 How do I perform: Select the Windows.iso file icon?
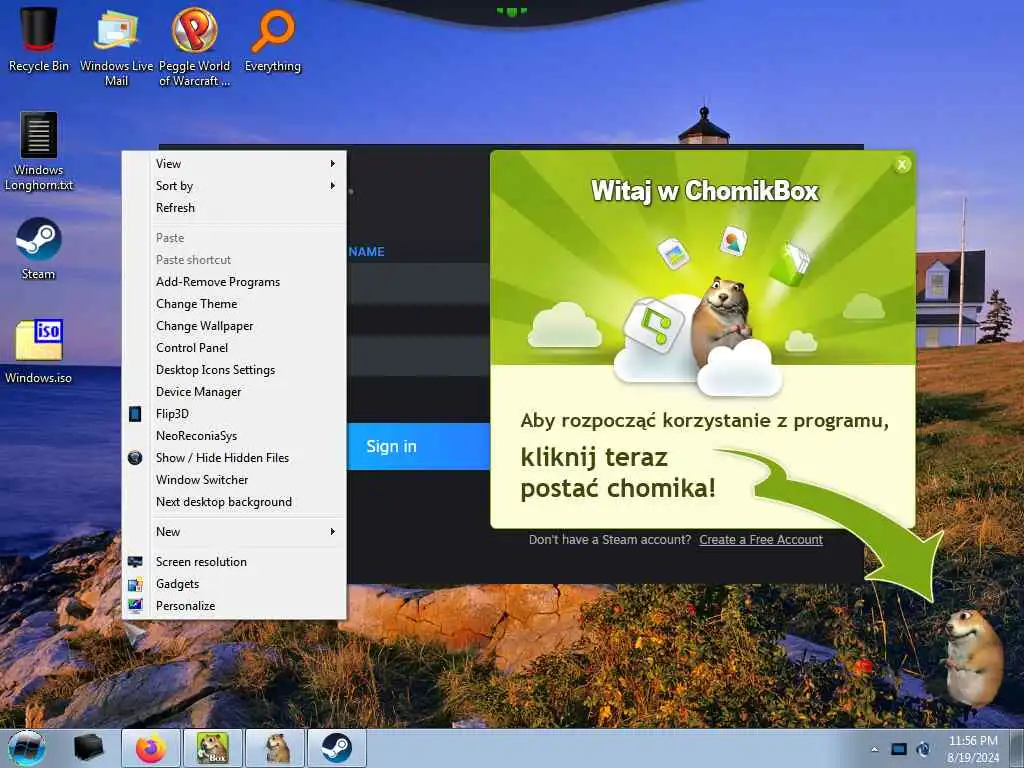39,351
